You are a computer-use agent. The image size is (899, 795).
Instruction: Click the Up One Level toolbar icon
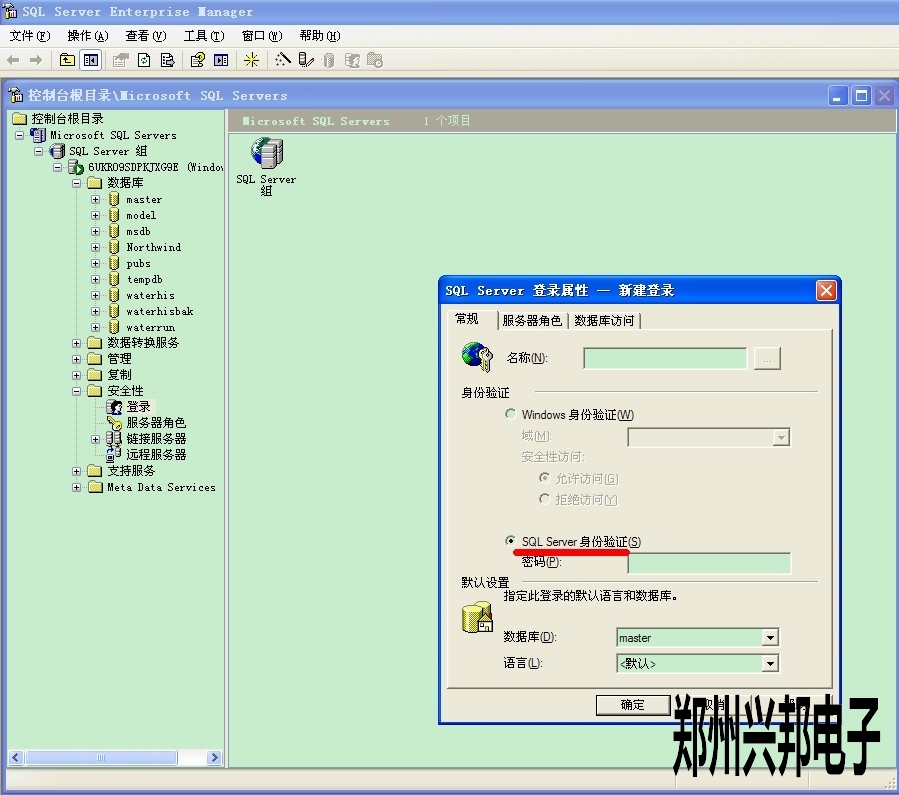click(67, 60)
